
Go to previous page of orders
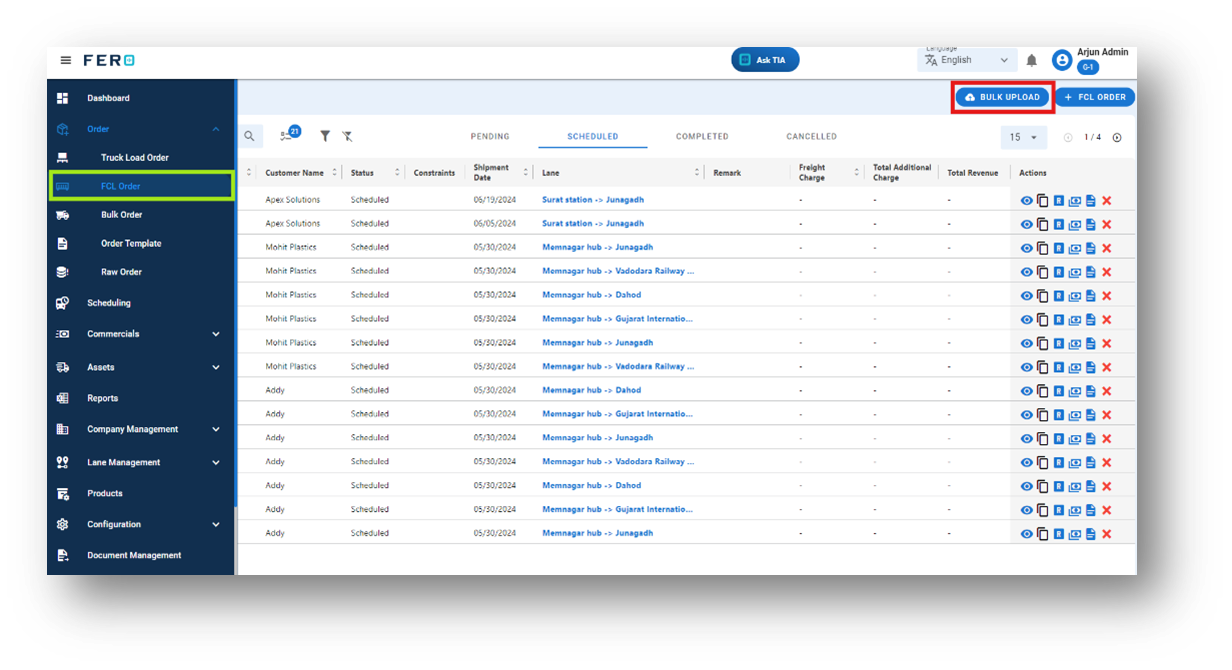pos(1068,138)
